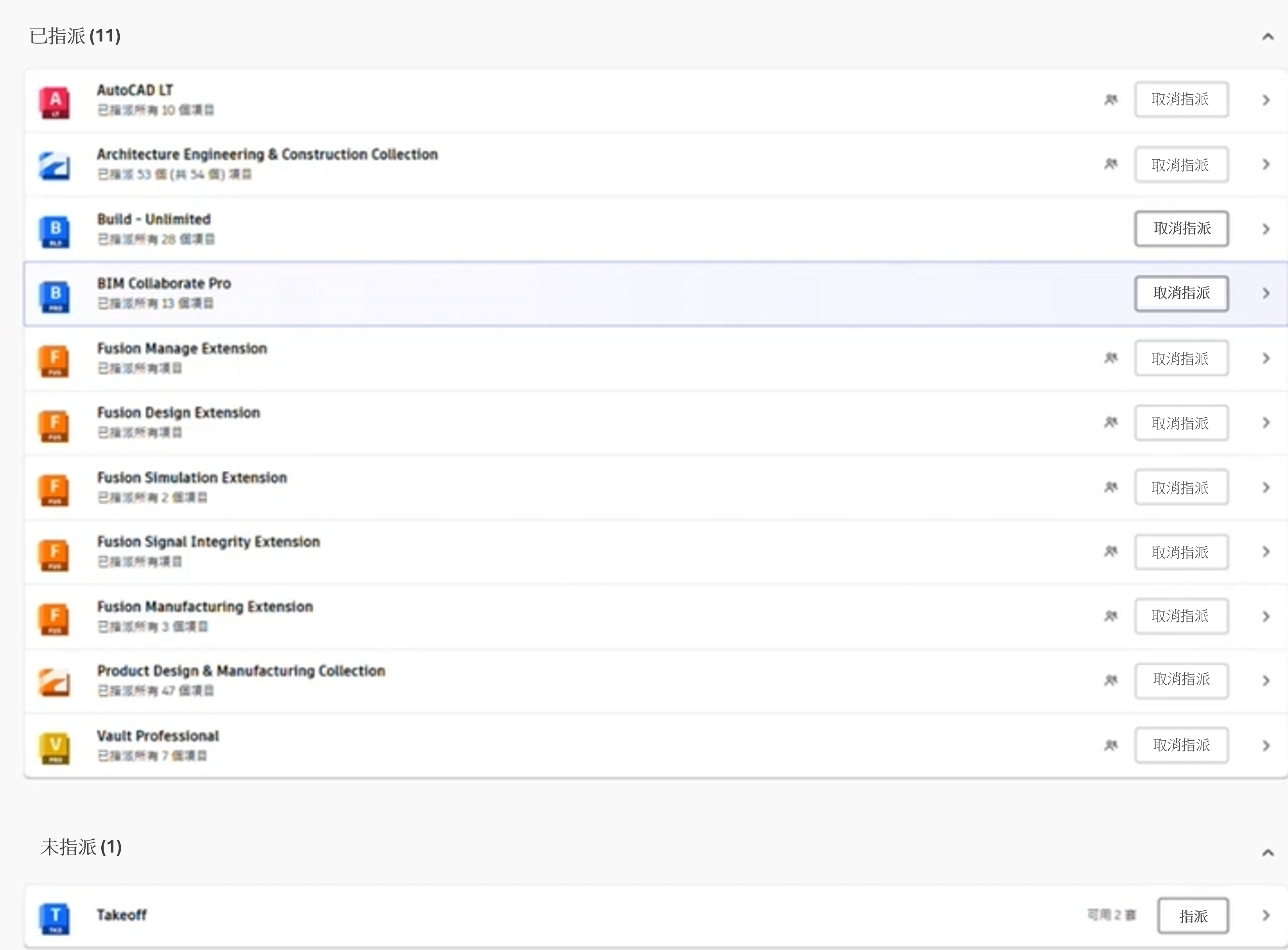Image resolution: width=1288 pixels, height=950 pixels.
Task: Select the Vault Professional product name
Action: pos(158,736)
